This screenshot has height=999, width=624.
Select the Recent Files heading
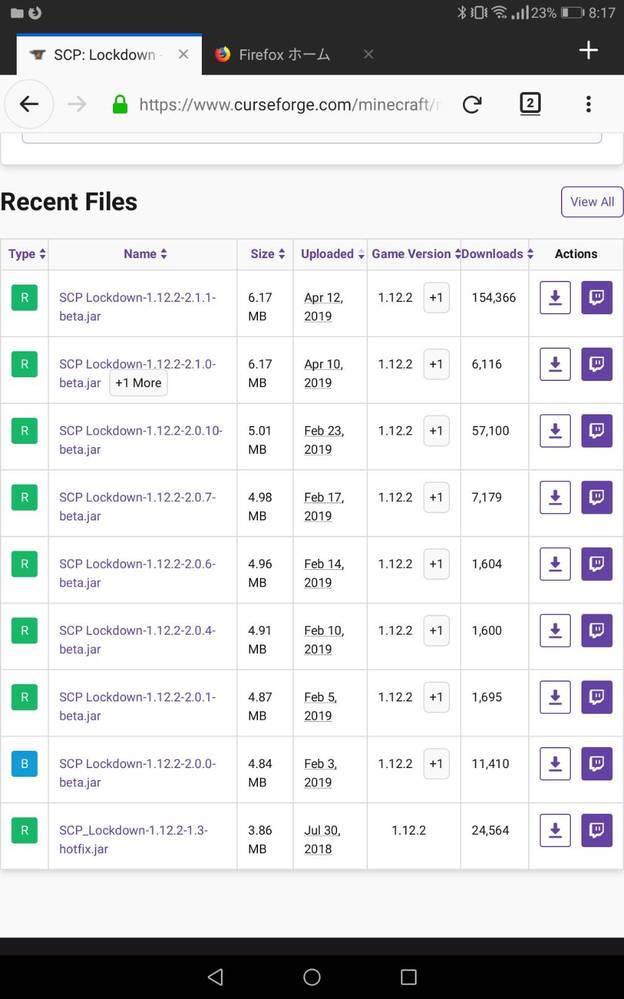[69, 202]
